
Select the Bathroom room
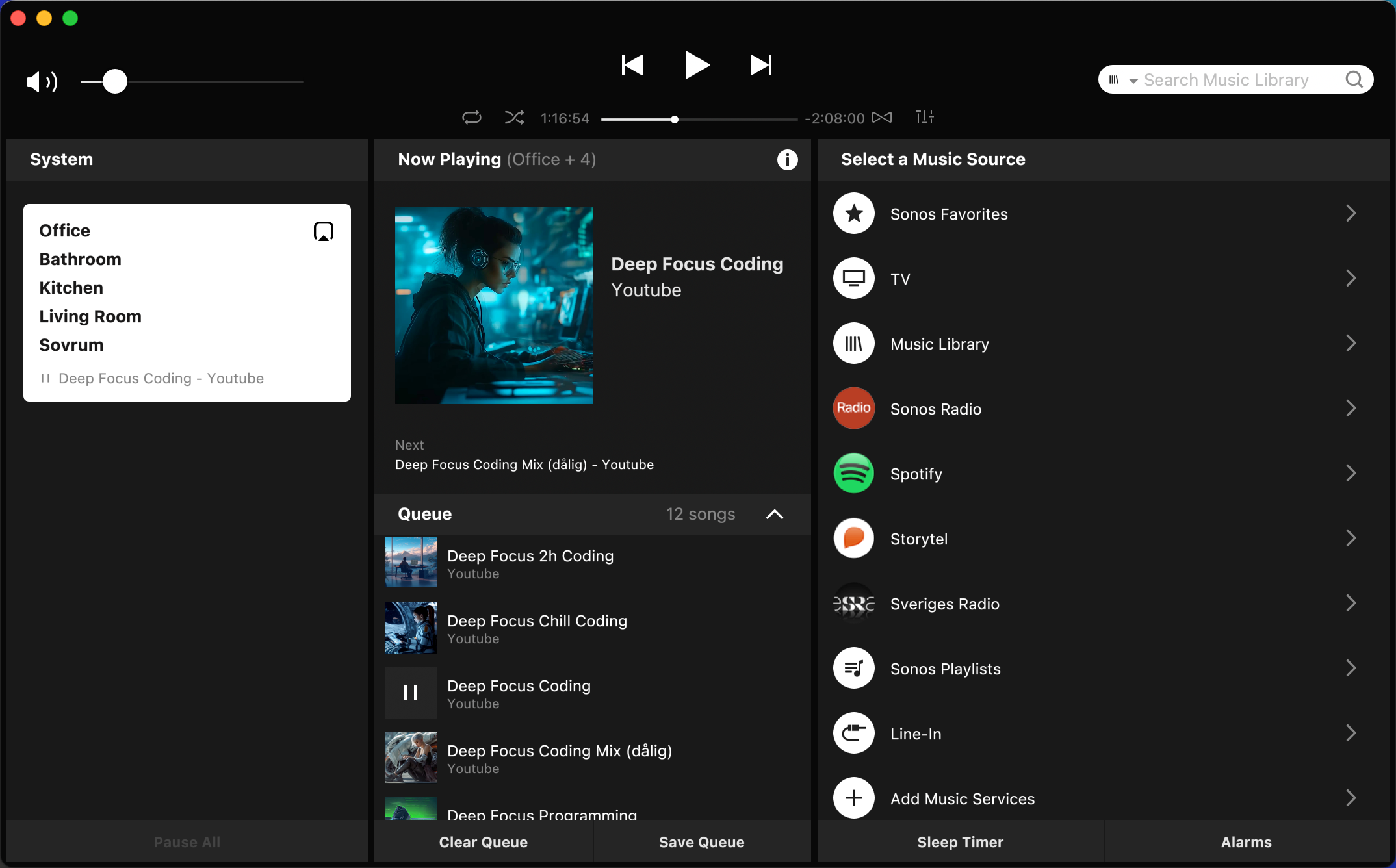point(81,259)
